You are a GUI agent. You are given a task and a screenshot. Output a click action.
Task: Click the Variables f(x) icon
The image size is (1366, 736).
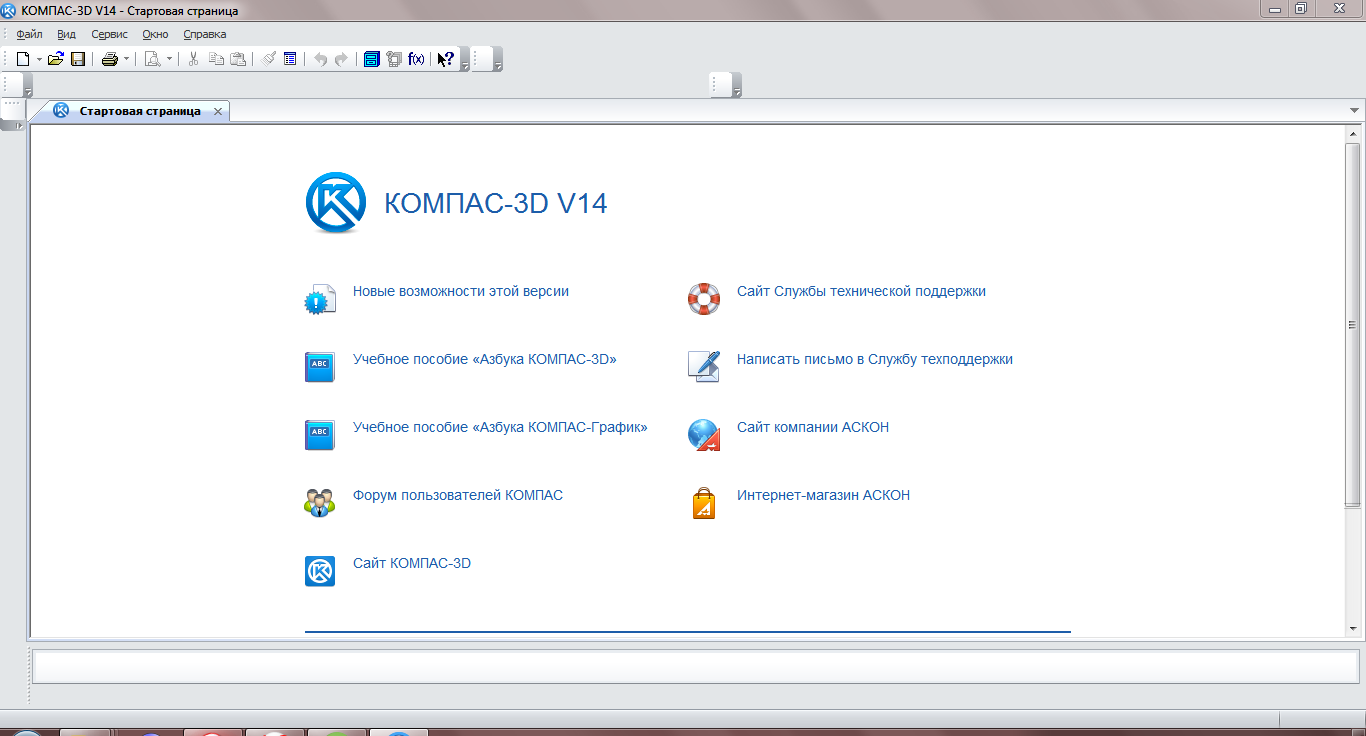416,59
